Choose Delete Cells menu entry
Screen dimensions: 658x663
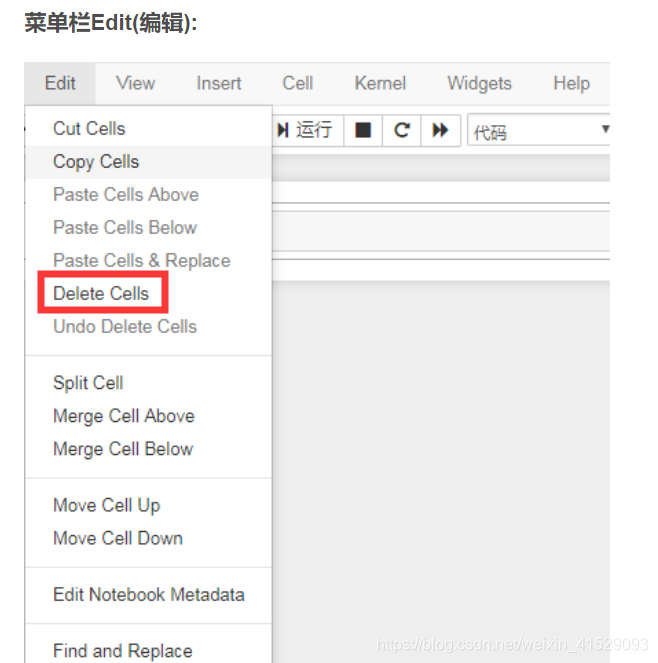pos(148,293)
